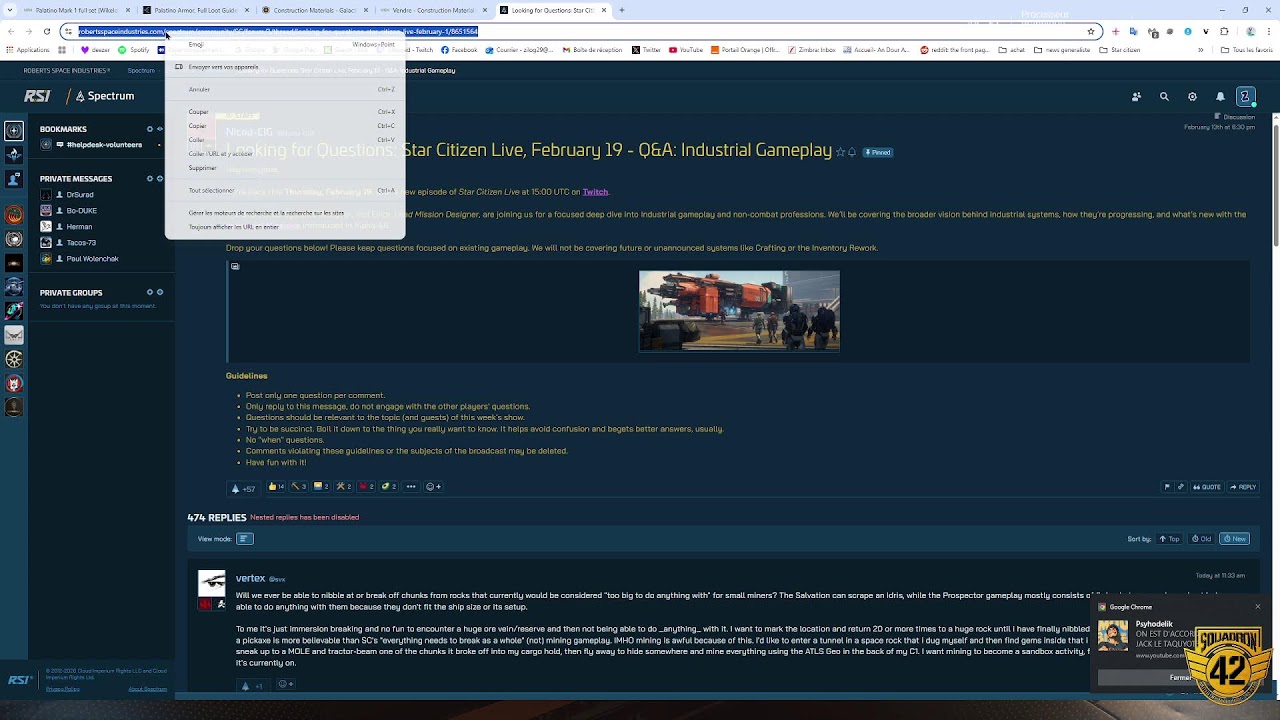Open the user avatar menu in Spectrum header
Image resolution: width=1280 pixels, height=720 pixels.
point(1245,97)
